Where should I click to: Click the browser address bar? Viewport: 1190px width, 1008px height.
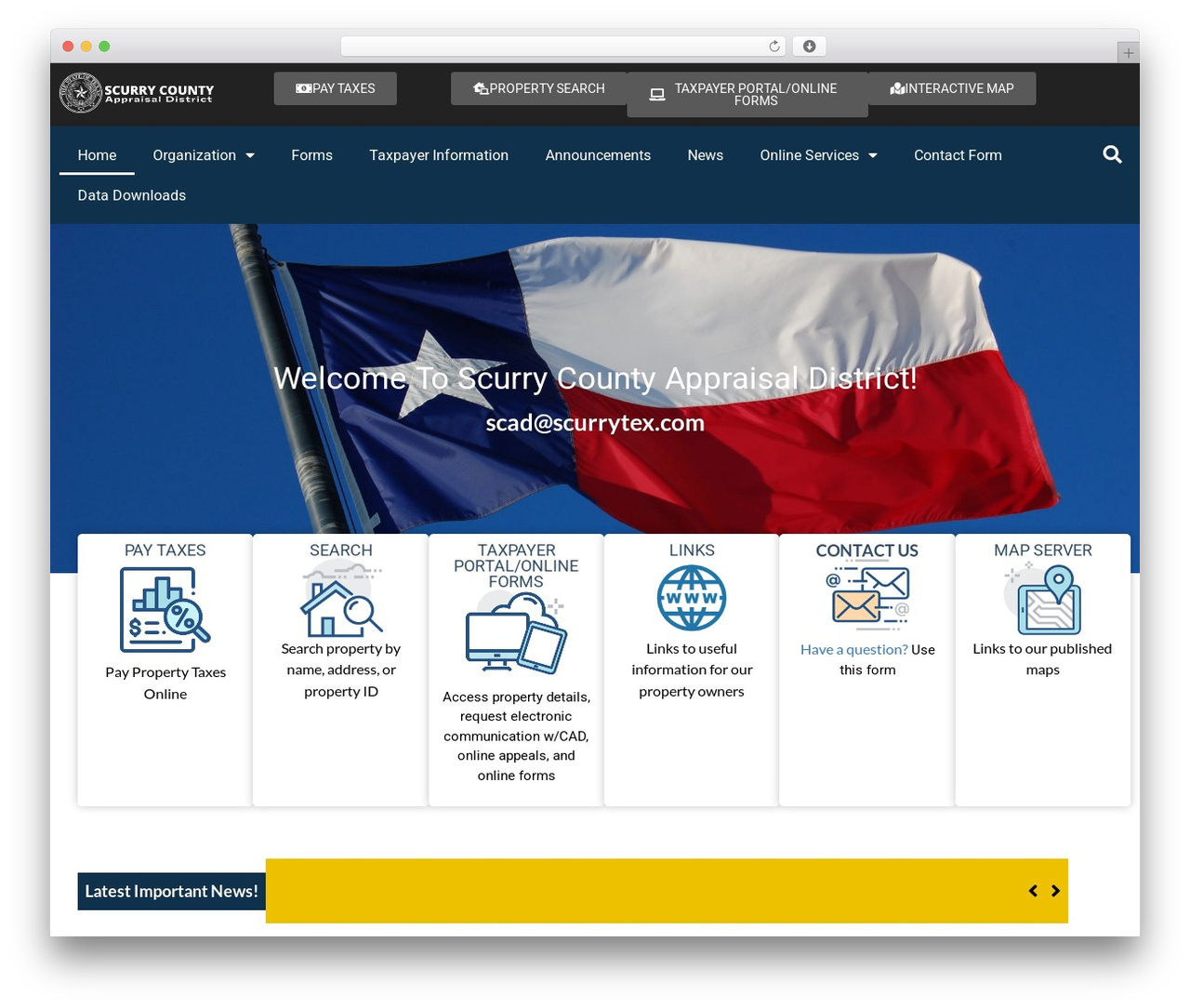point(563,46)
